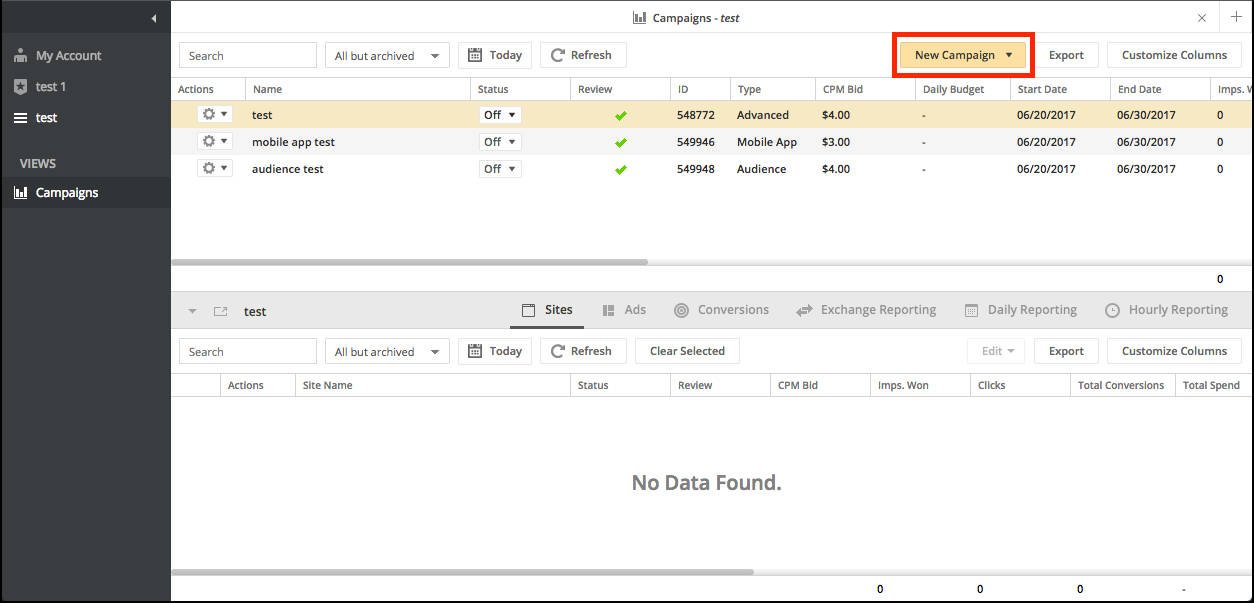Open the New Campaign dropdown

pyautogui.click(x=963, y=55)
